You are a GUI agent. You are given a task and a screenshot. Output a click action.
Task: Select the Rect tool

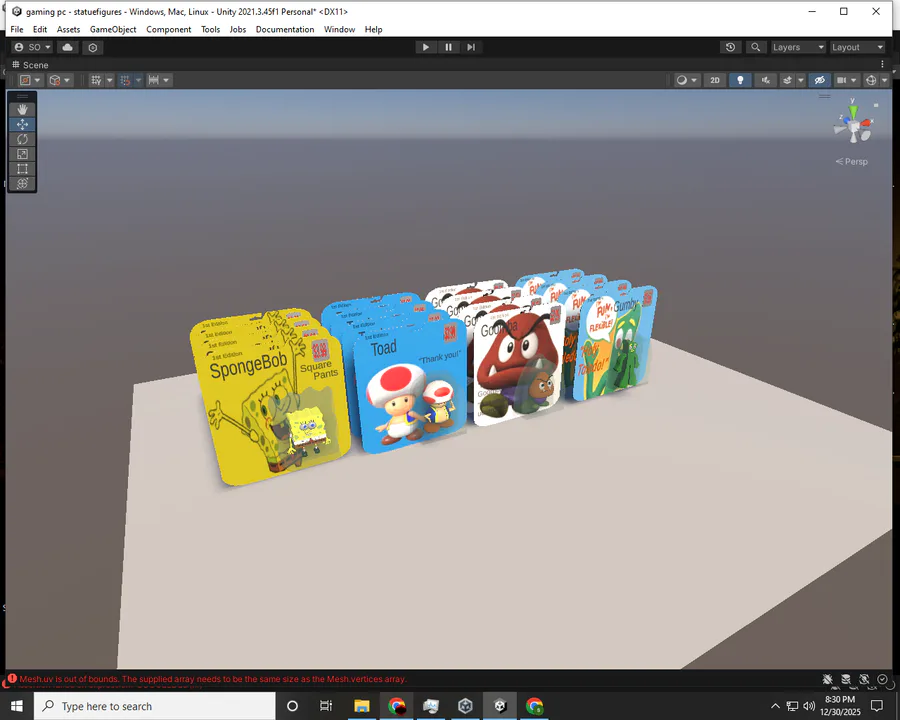click(22, 169)
